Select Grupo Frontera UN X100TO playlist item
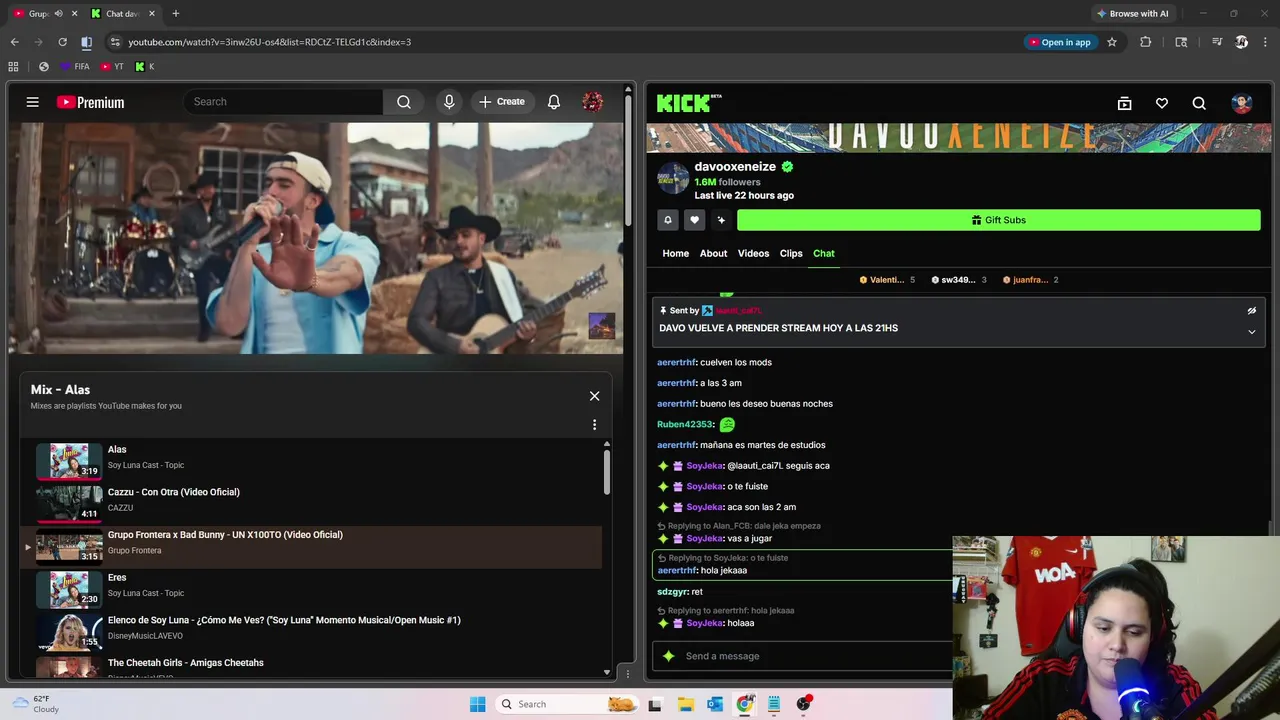1280x720 pixels. [x=313, y=545]
